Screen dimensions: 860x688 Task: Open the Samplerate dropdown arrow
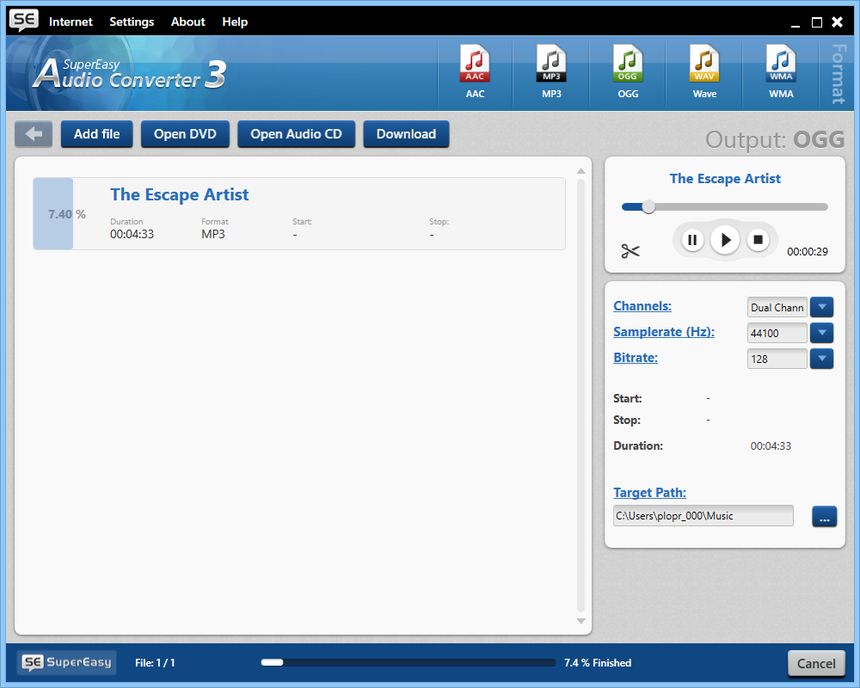point(822,333)
